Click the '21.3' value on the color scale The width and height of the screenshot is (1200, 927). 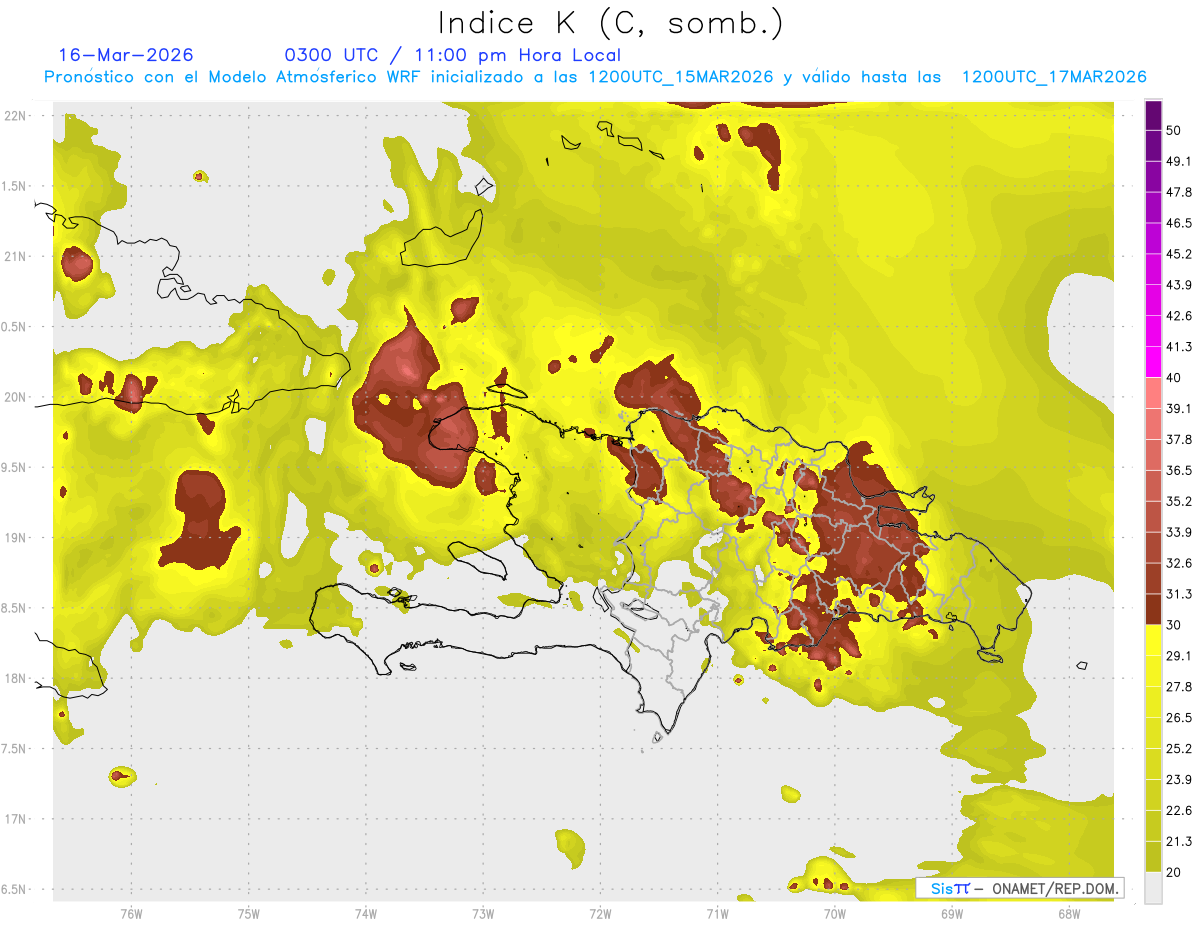click(1179, 842)
